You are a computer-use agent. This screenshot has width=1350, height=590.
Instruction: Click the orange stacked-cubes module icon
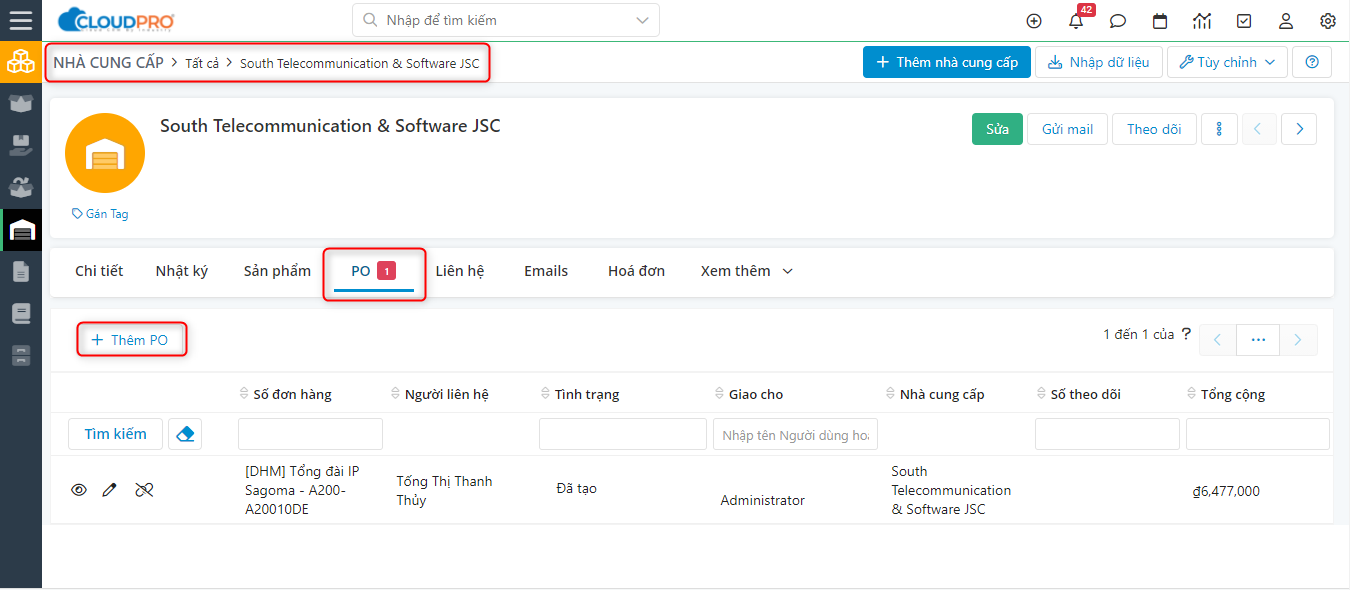coord(21,62)
